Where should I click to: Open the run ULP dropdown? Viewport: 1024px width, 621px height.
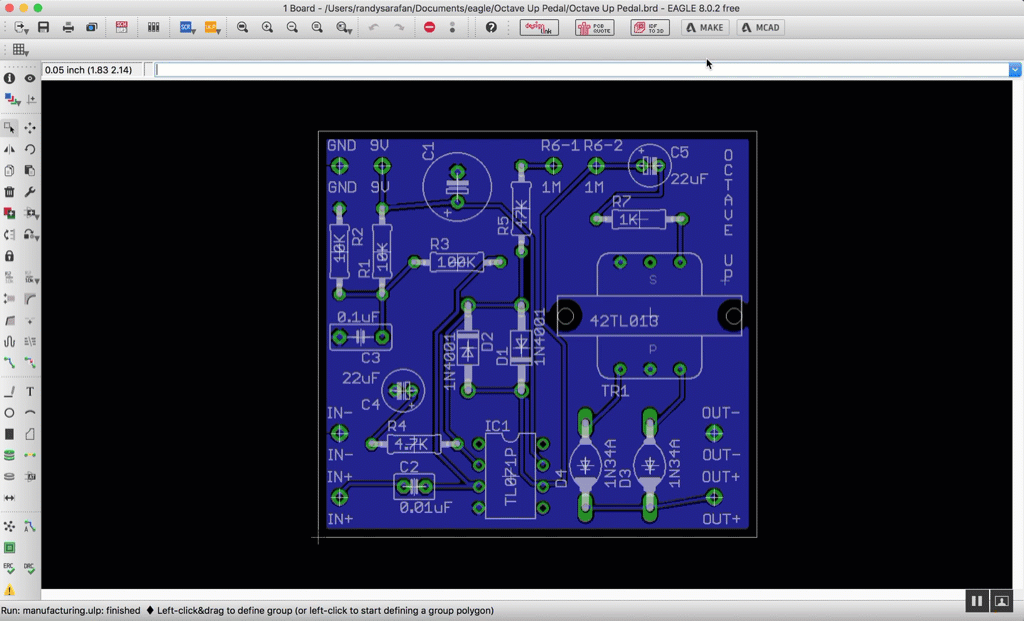pos(212,27)
